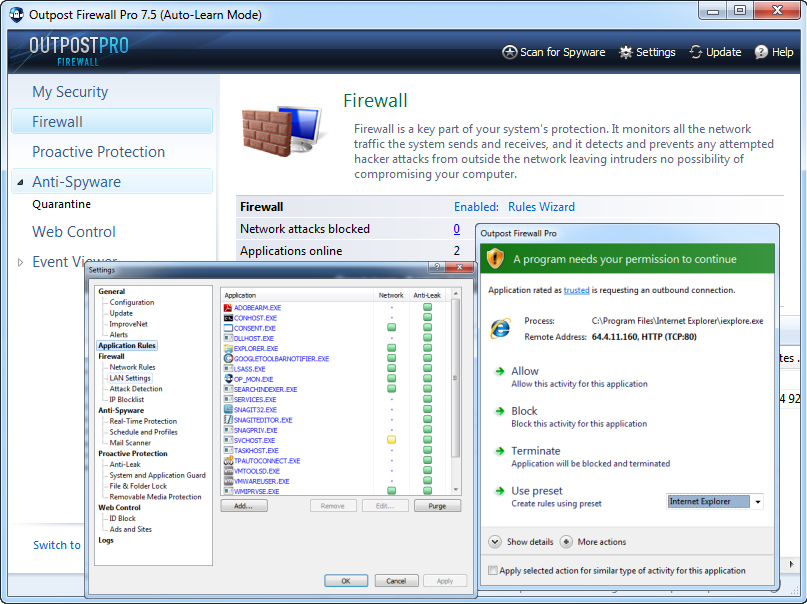Open Settings via the gear icon
807x604 pixels.
coord(626,52)
